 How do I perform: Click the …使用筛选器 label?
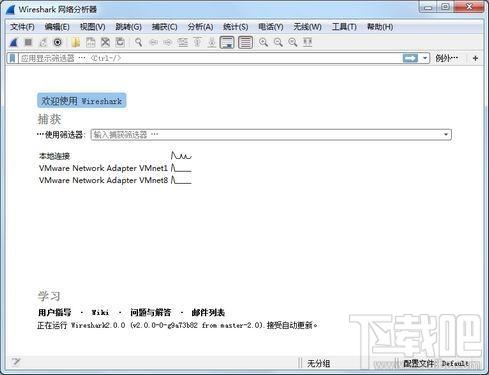[60, 135]
